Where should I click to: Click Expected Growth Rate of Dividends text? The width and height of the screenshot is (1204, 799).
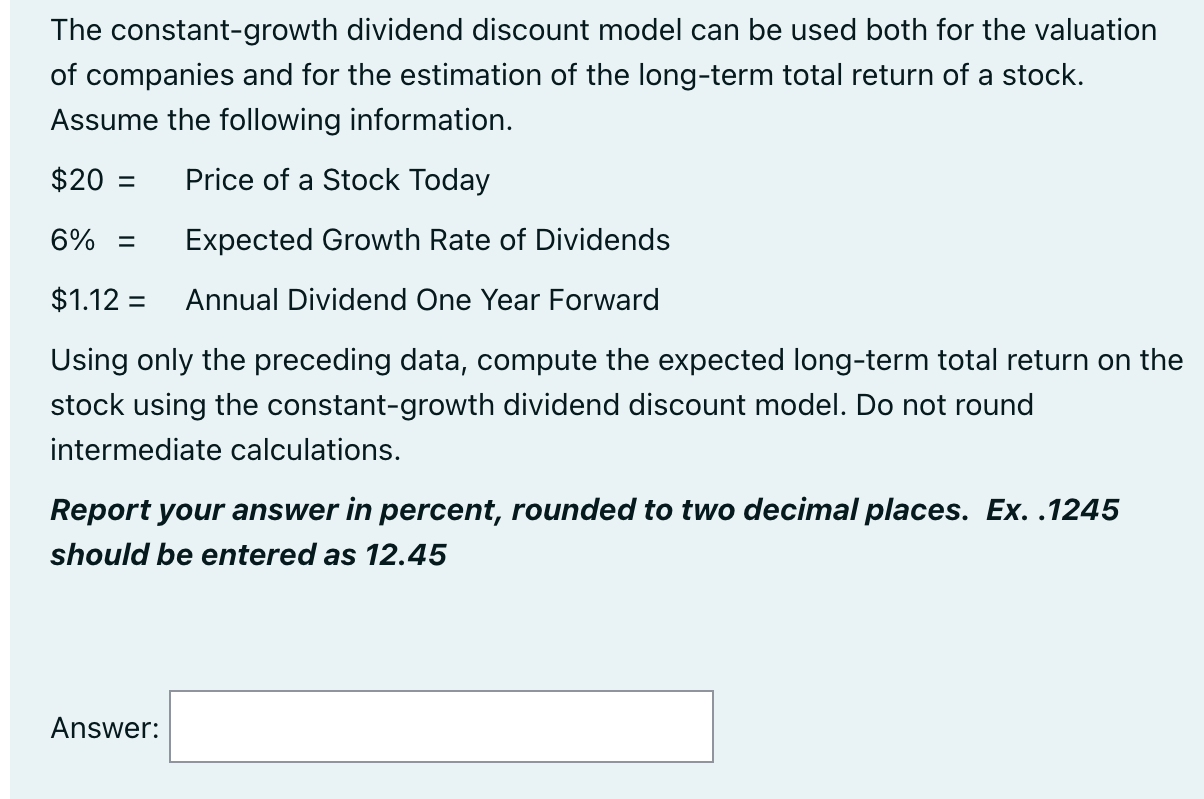428,240
